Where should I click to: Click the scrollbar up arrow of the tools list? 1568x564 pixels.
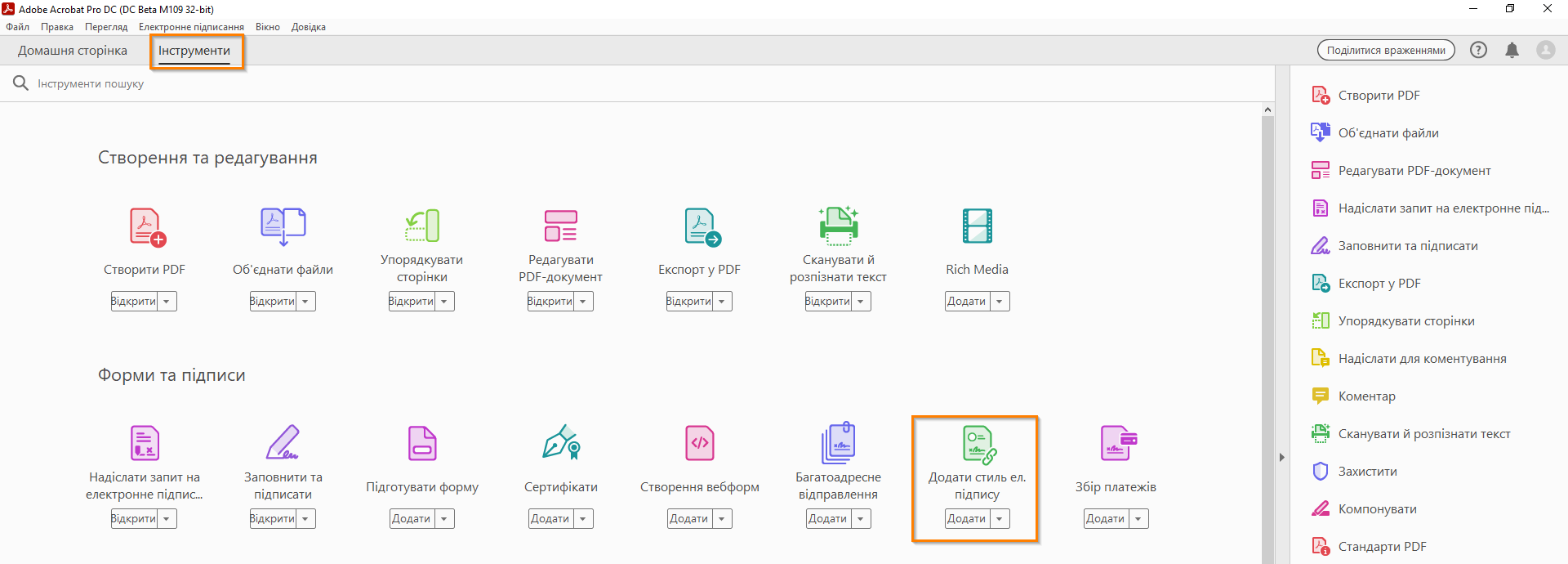[1267, 110]
